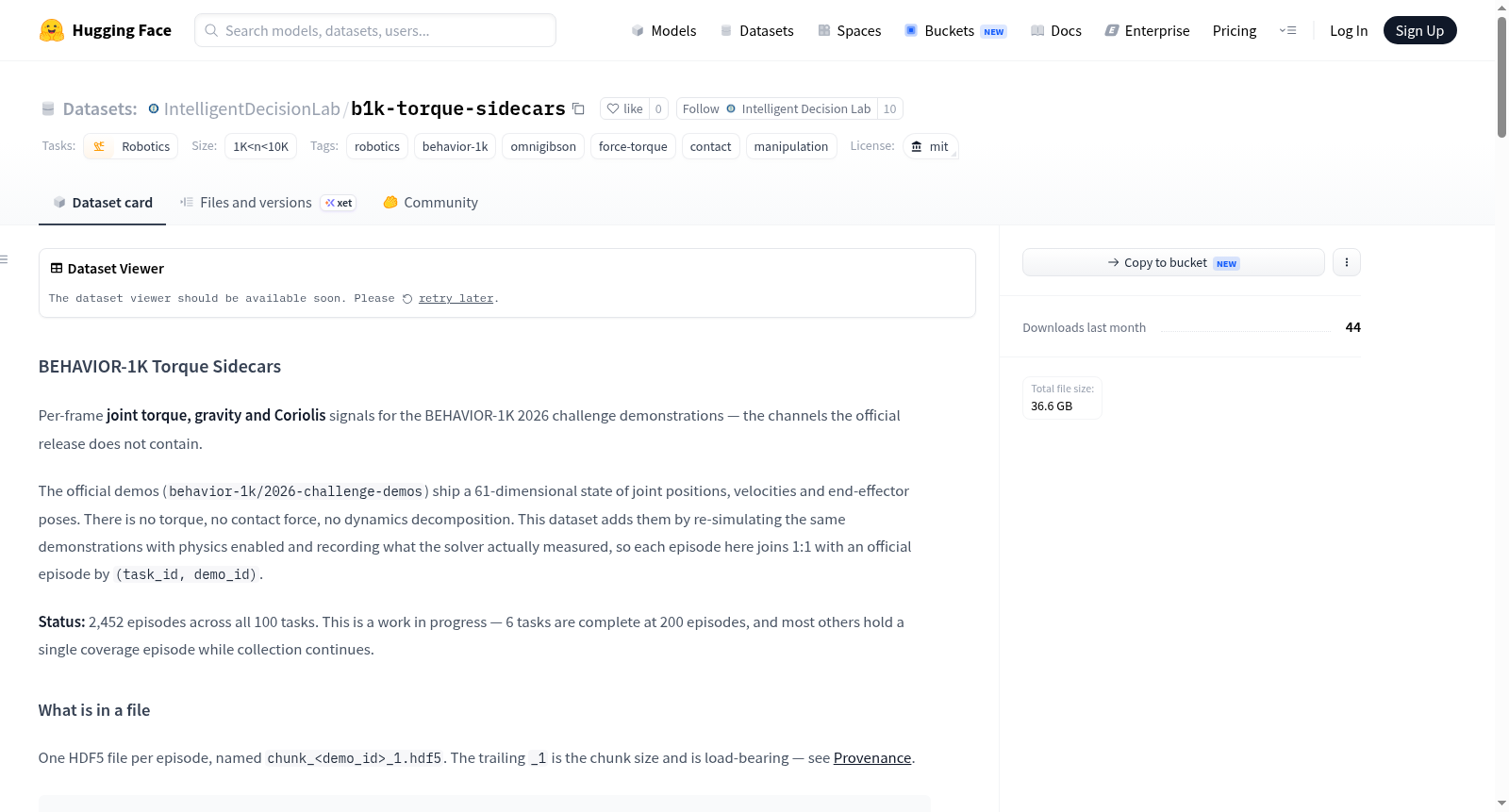Click the What is in a file heading
Viewport: 1509px width, 812px height.
(x=94, y=710)
